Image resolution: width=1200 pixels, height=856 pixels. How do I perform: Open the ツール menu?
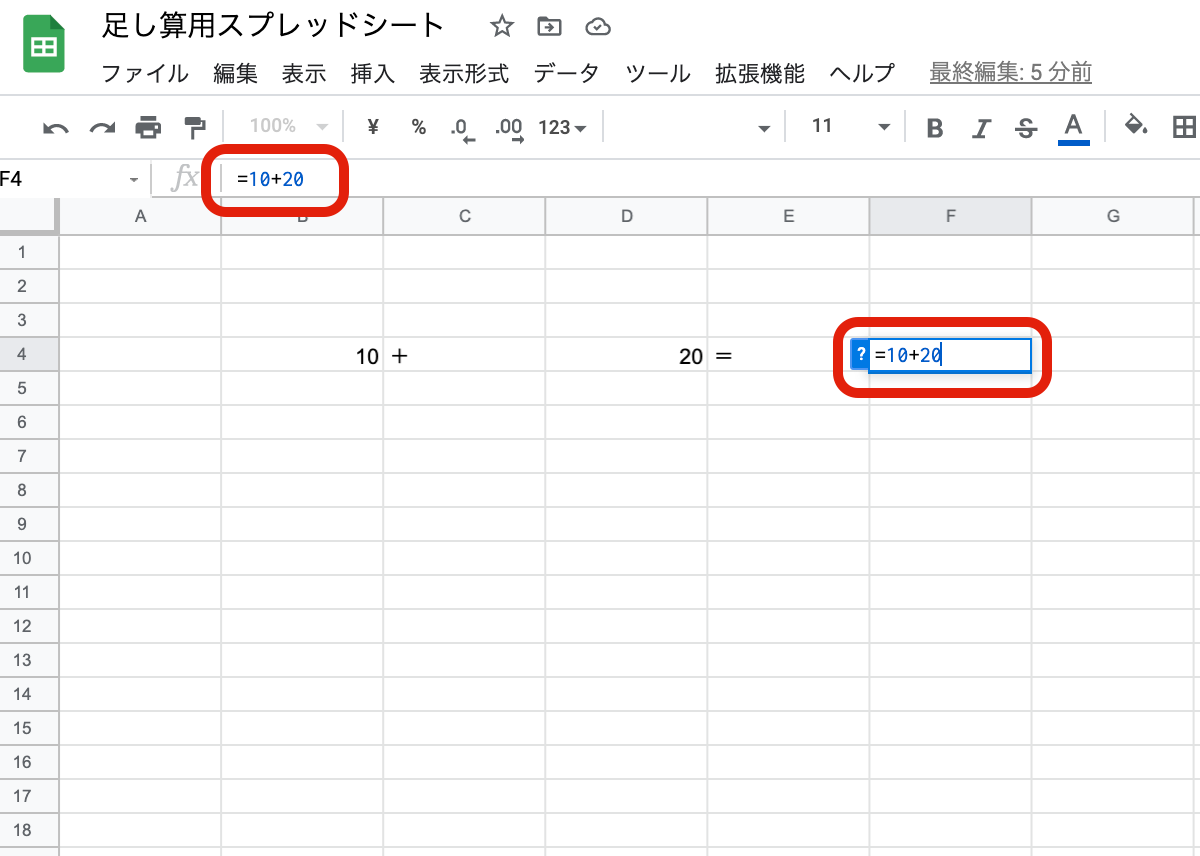pyautogui.click(x=658, y=73)
